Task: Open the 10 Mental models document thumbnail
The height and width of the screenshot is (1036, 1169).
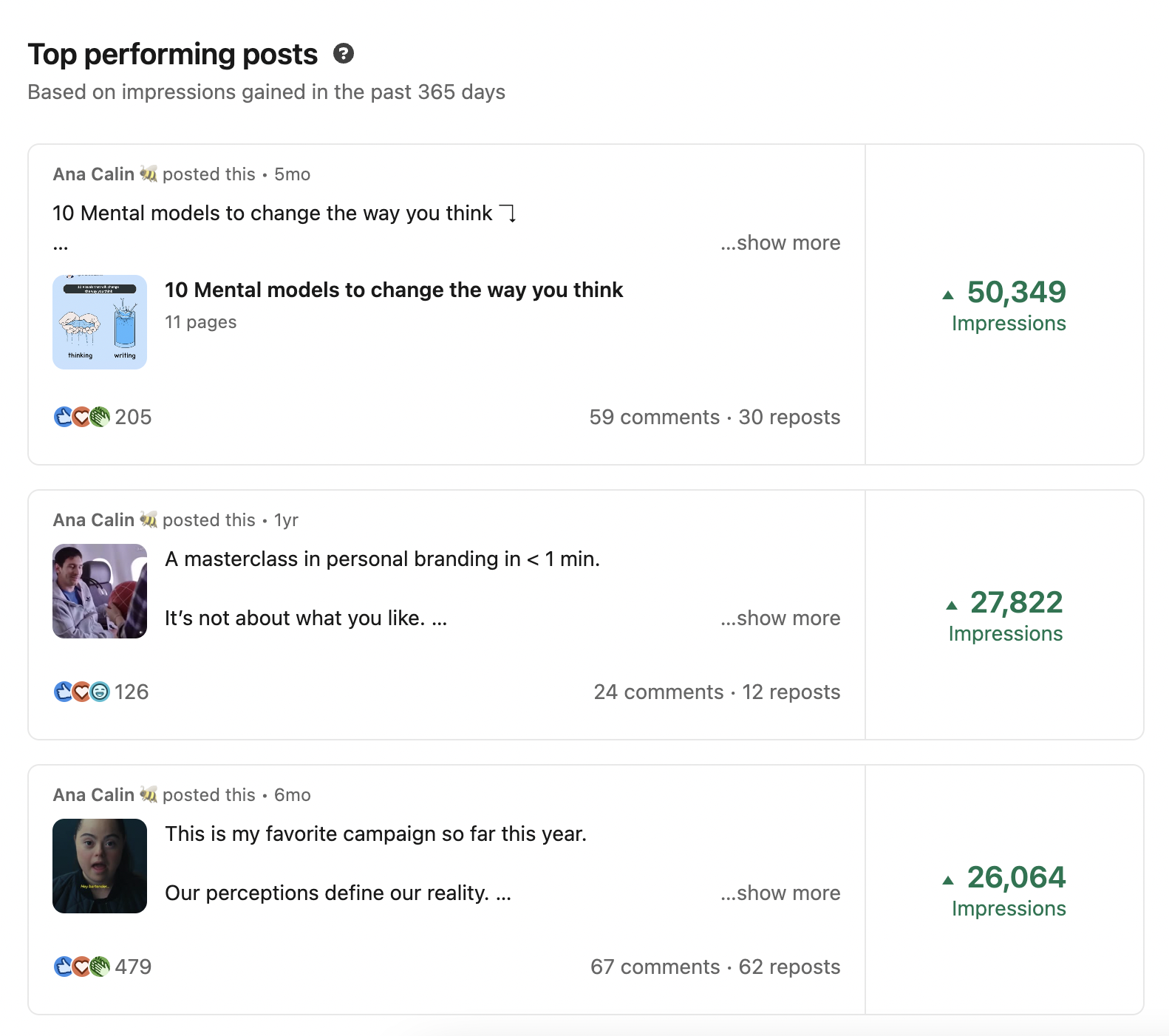Action: pos(100,323)
